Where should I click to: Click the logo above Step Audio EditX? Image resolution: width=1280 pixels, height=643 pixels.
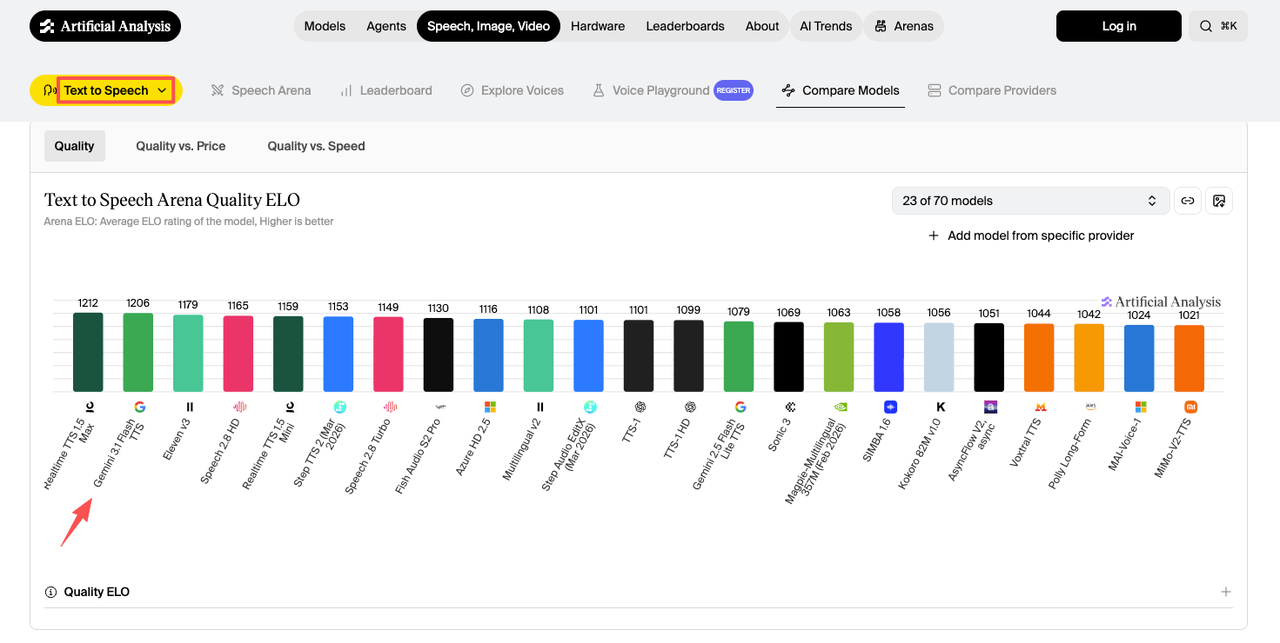(590, 407)
